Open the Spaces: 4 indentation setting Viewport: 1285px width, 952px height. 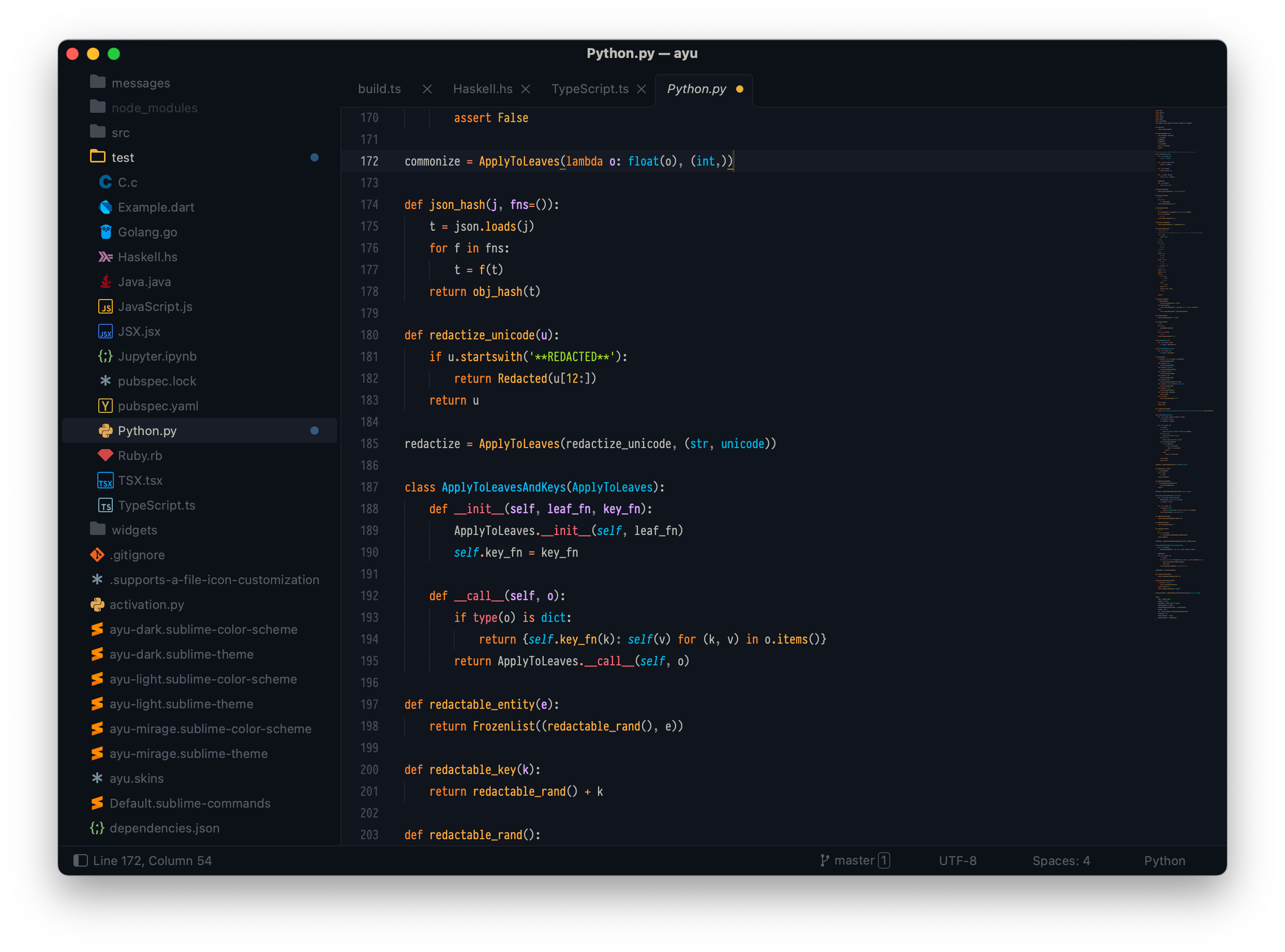coord(1061,860)
